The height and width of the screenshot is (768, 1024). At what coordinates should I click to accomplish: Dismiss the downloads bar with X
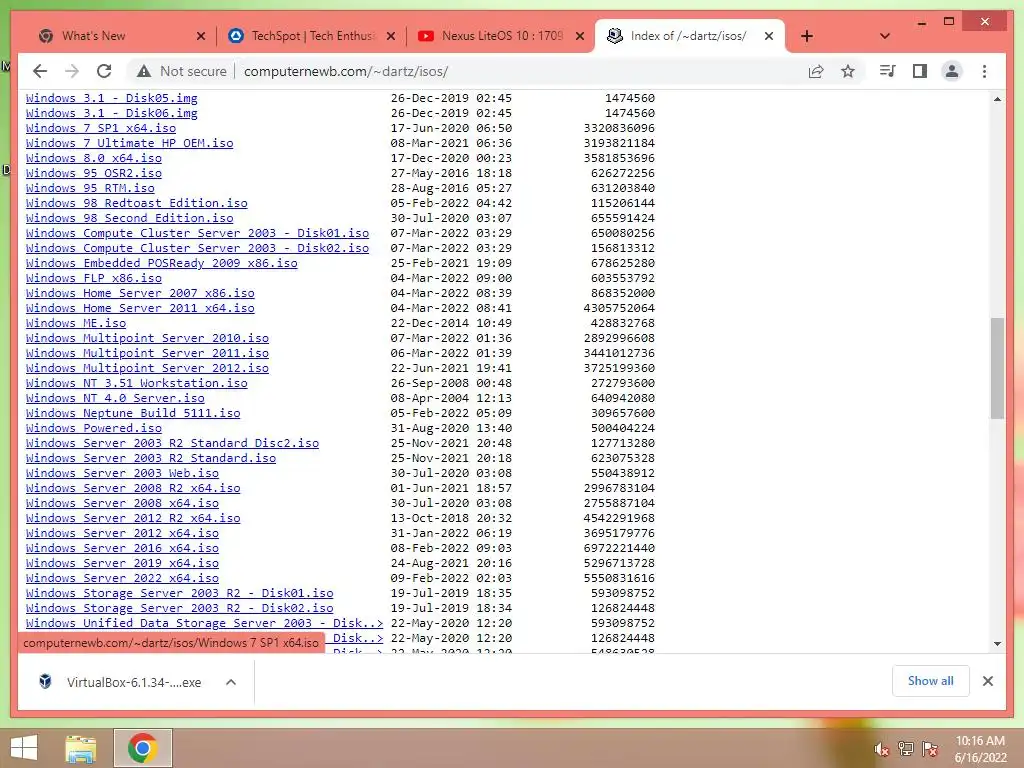987,681
